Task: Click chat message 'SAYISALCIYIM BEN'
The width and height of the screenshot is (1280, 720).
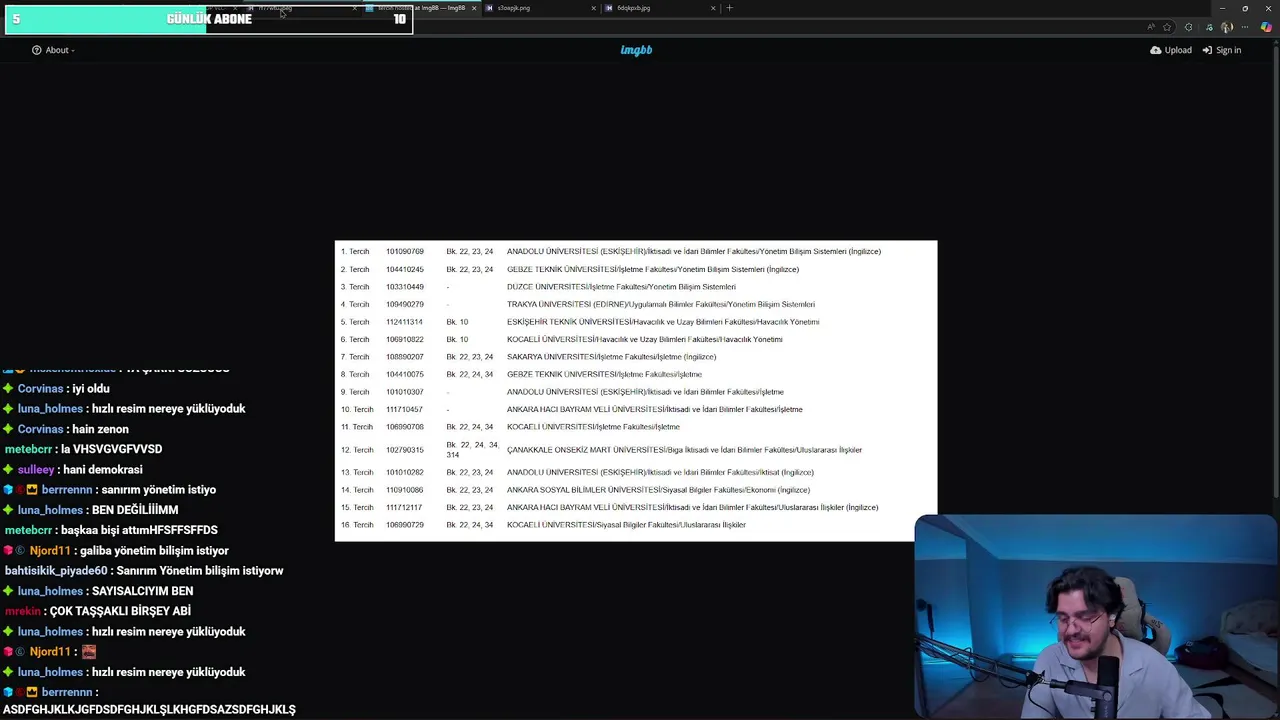Action: (142, 591)
